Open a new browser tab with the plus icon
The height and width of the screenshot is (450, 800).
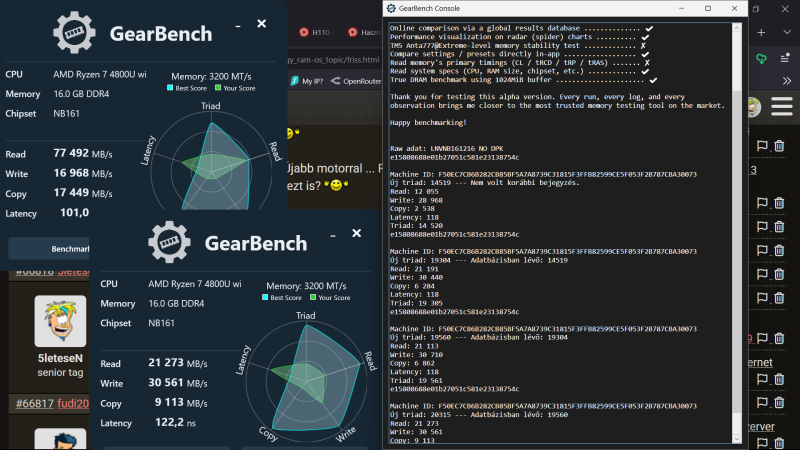coord(761,33)
